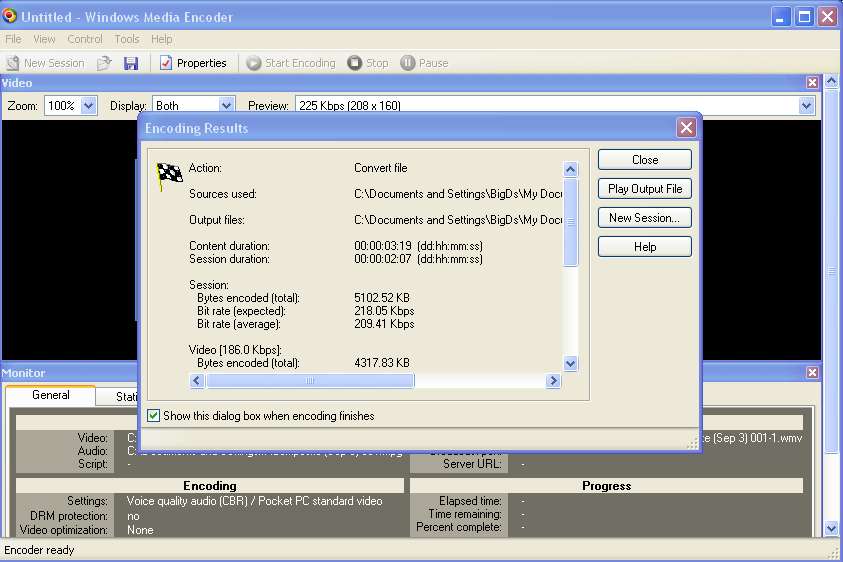
Task: Click the Voice quality audio settings text
Action: (254, 501)
